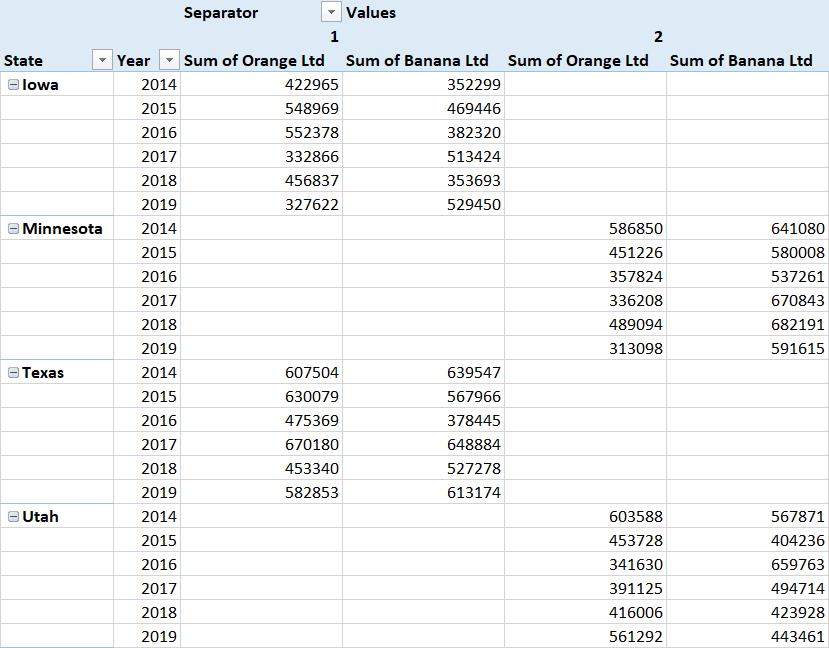Click cell with value 469446
Image resolution: width=829 pixels, height=648 pixels.
[x=423, y=108]
